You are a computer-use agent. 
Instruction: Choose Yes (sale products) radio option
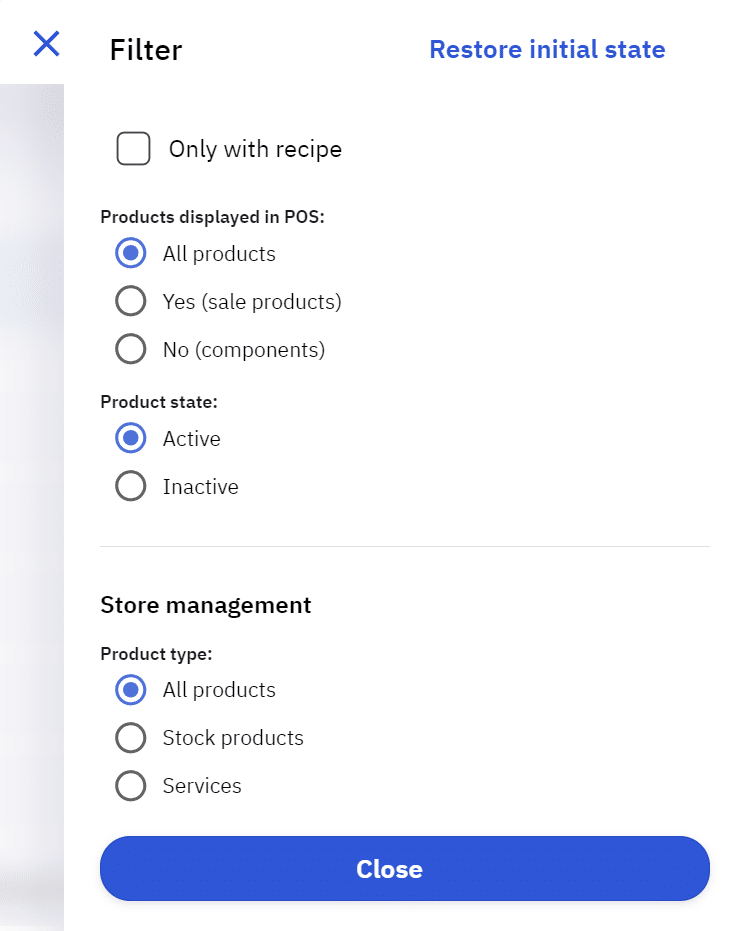(131, 301)
